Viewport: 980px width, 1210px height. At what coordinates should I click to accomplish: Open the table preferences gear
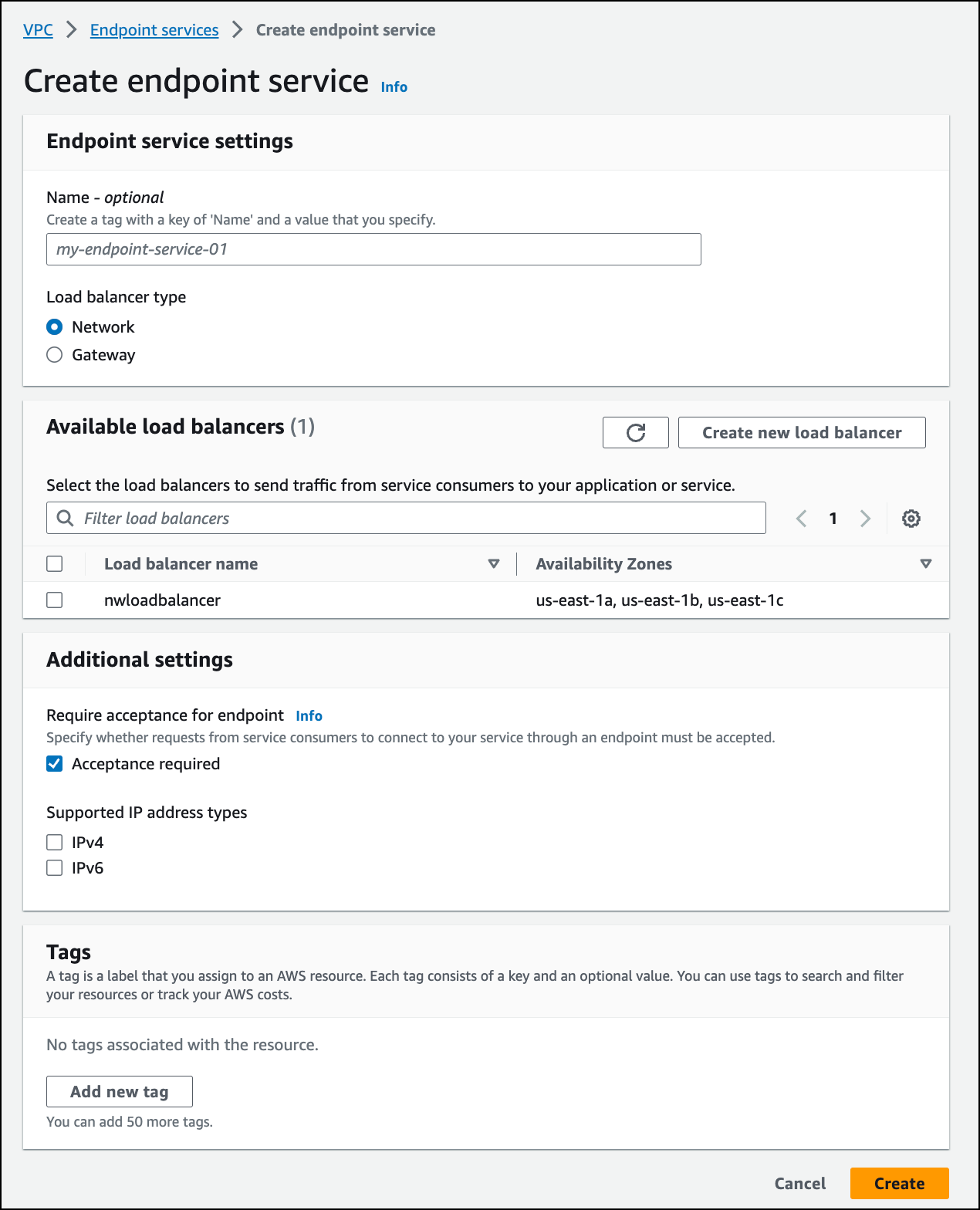911,518
